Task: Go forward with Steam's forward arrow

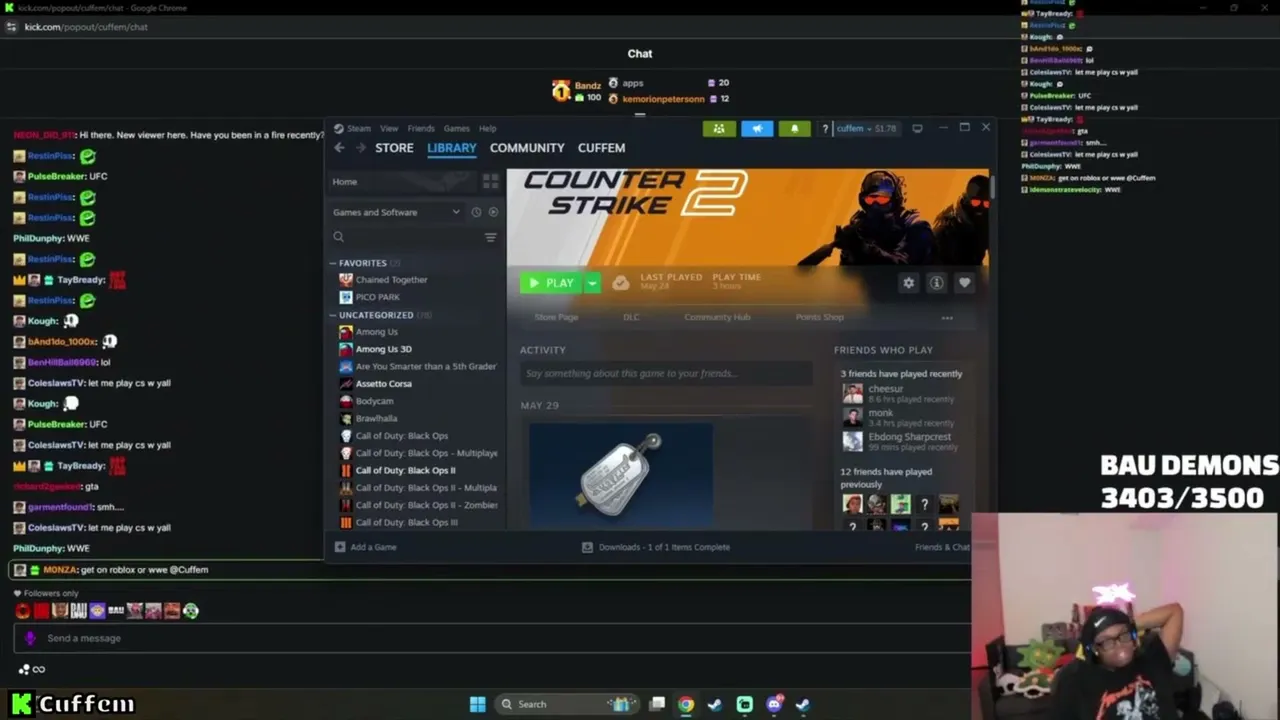Action: [361, 148]
